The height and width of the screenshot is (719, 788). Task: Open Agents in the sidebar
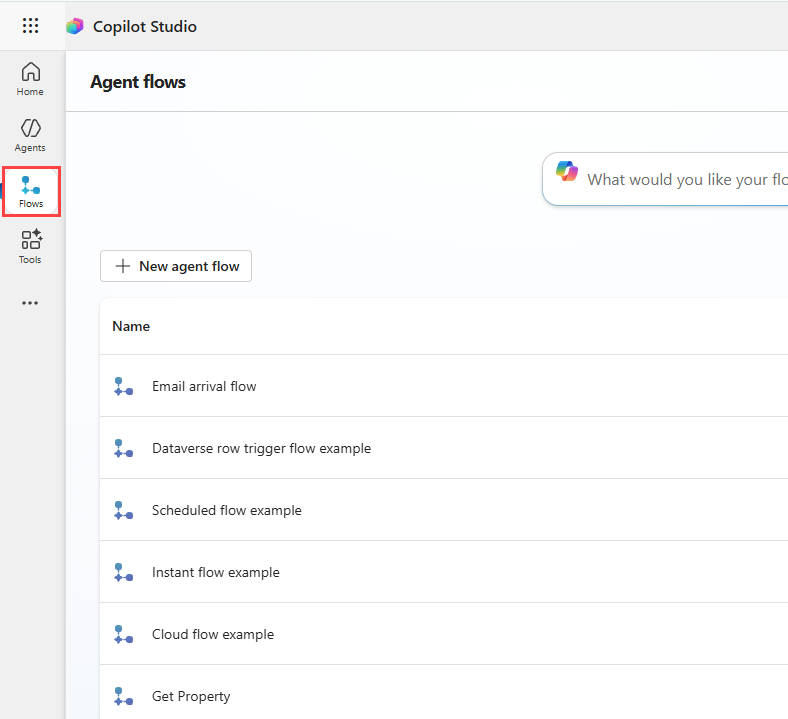pos(30,135)
